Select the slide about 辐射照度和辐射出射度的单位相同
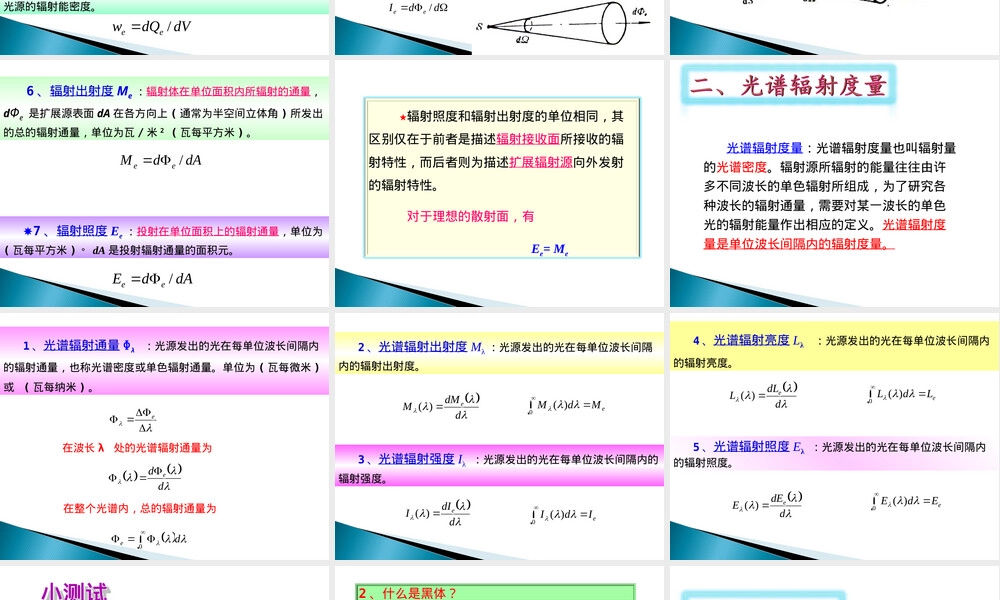The image size is (1000, 600). click(499, 184)
